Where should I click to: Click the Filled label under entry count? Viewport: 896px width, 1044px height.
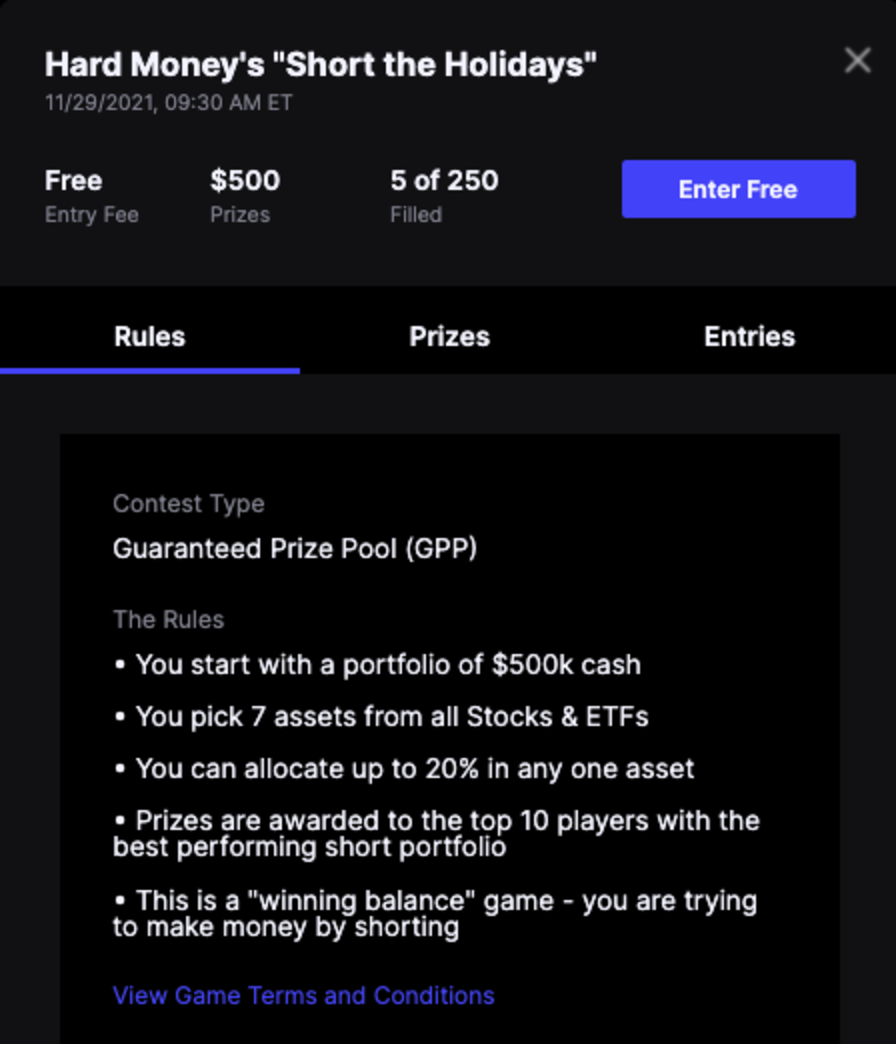(416, 214)
